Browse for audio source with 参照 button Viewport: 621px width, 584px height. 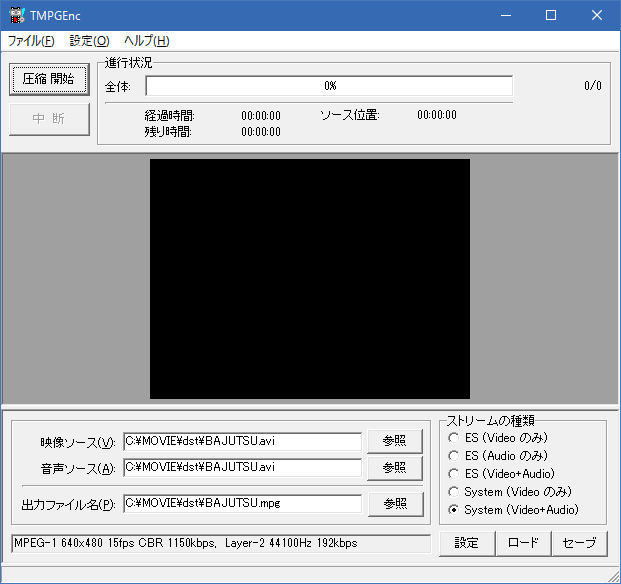click(395, 467)
